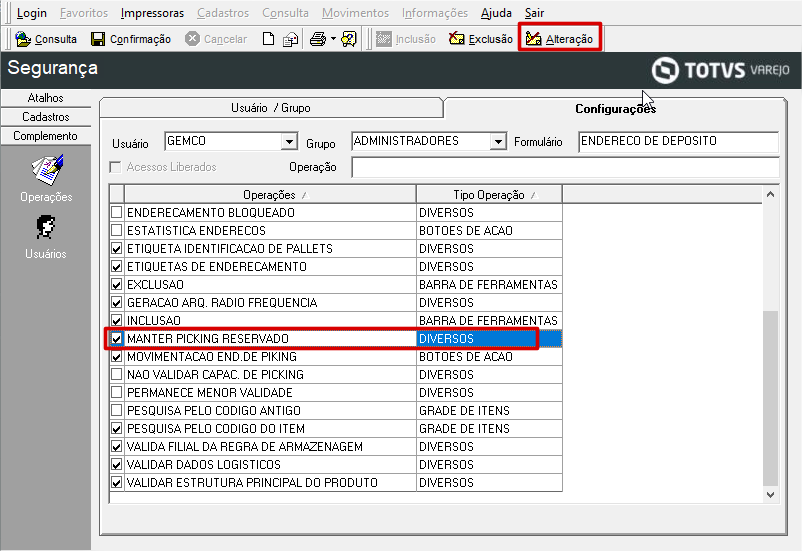The height and width of the screenshot is (551, 802).
Task: Open the Usuários sidebar icon
Action: (x=46, y=228)
